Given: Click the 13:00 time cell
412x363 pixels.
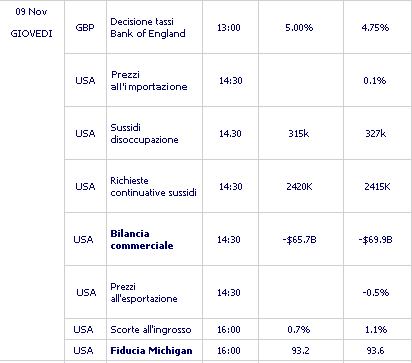Looking at the screenshot, I should tap(229, 27).
